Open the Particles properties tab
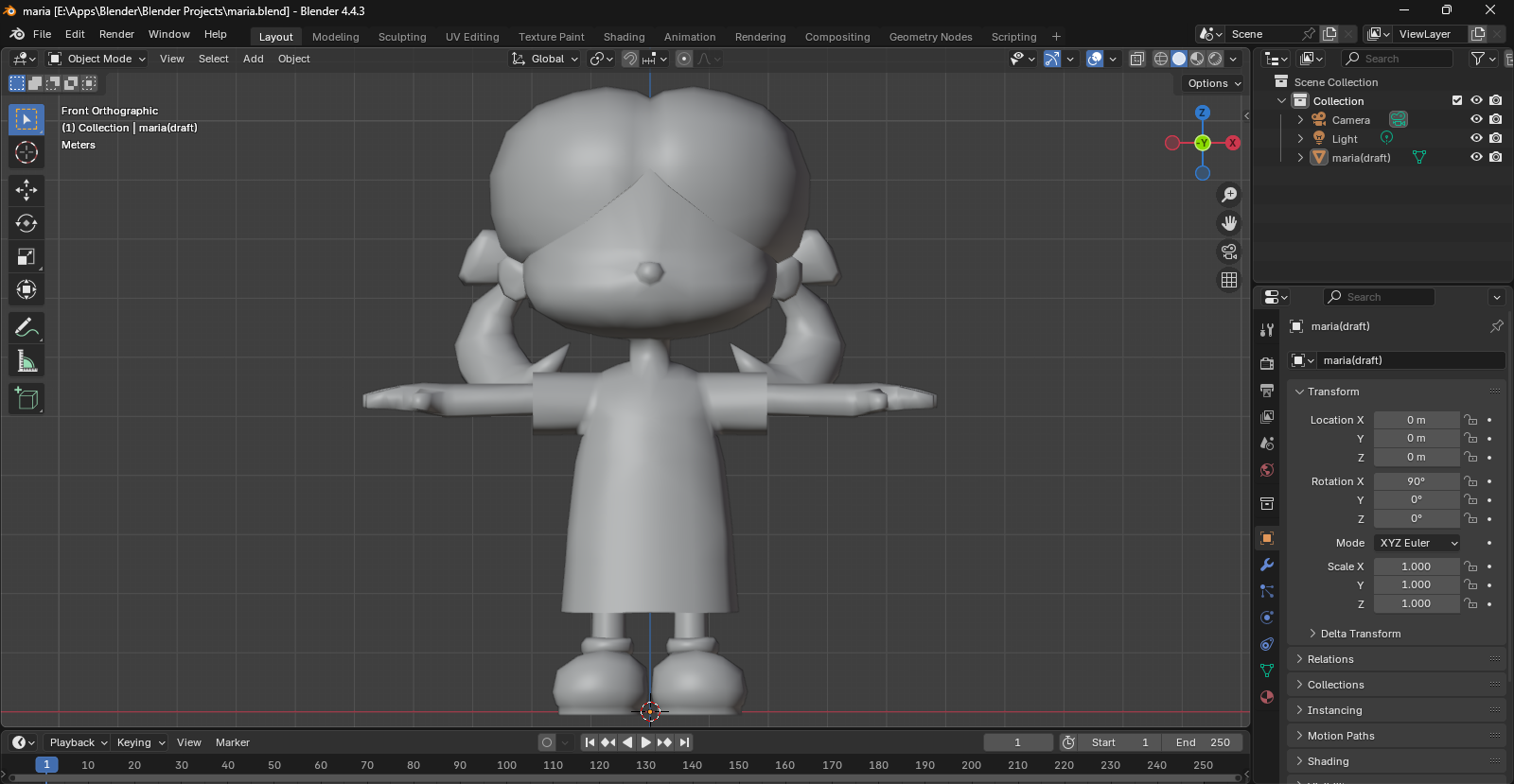Image resolution: width=1514 pixels, height=784 pixels. [1267, 591]
